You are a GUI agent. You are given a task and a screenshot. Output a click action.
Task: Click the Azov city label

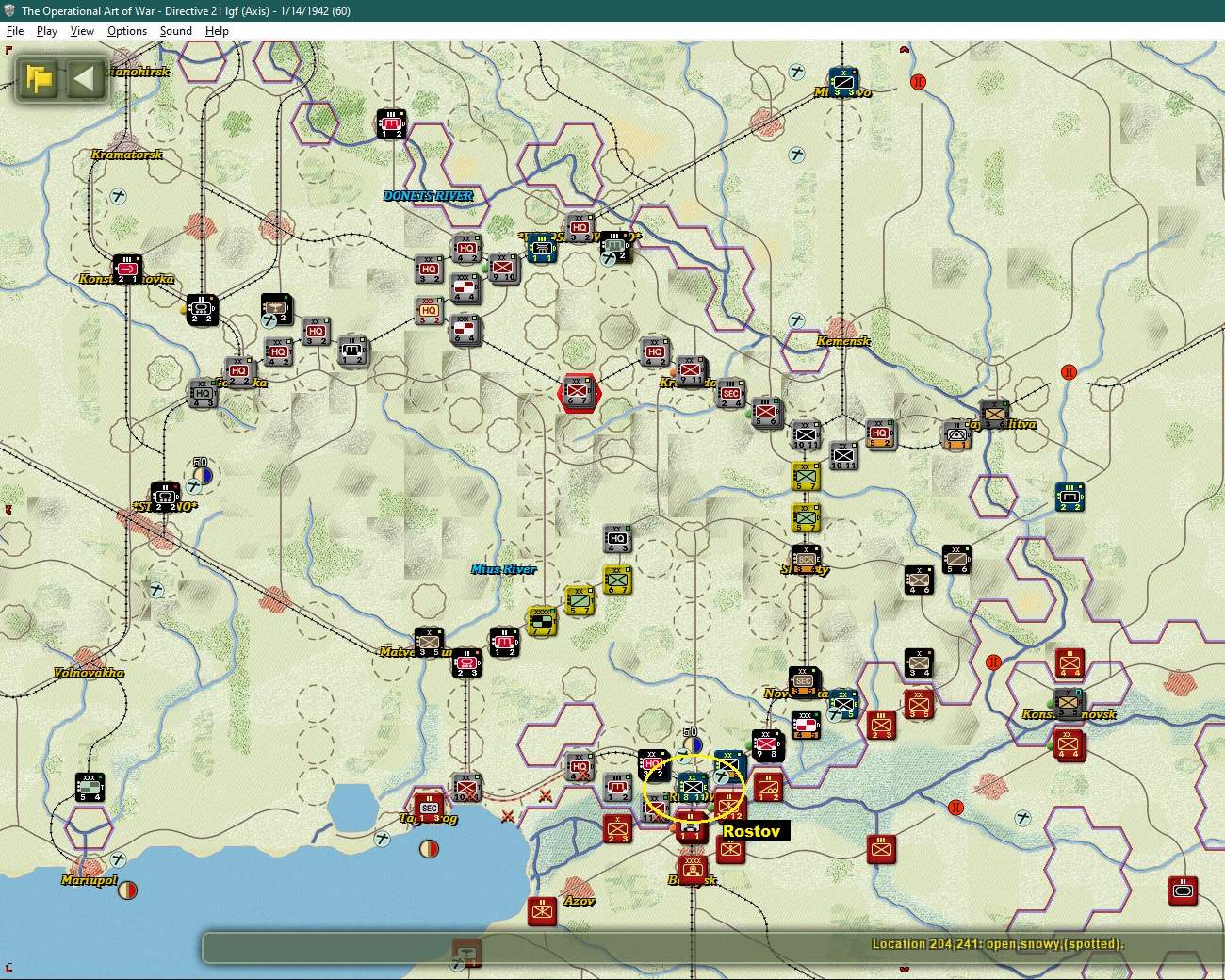coord(579,902)
